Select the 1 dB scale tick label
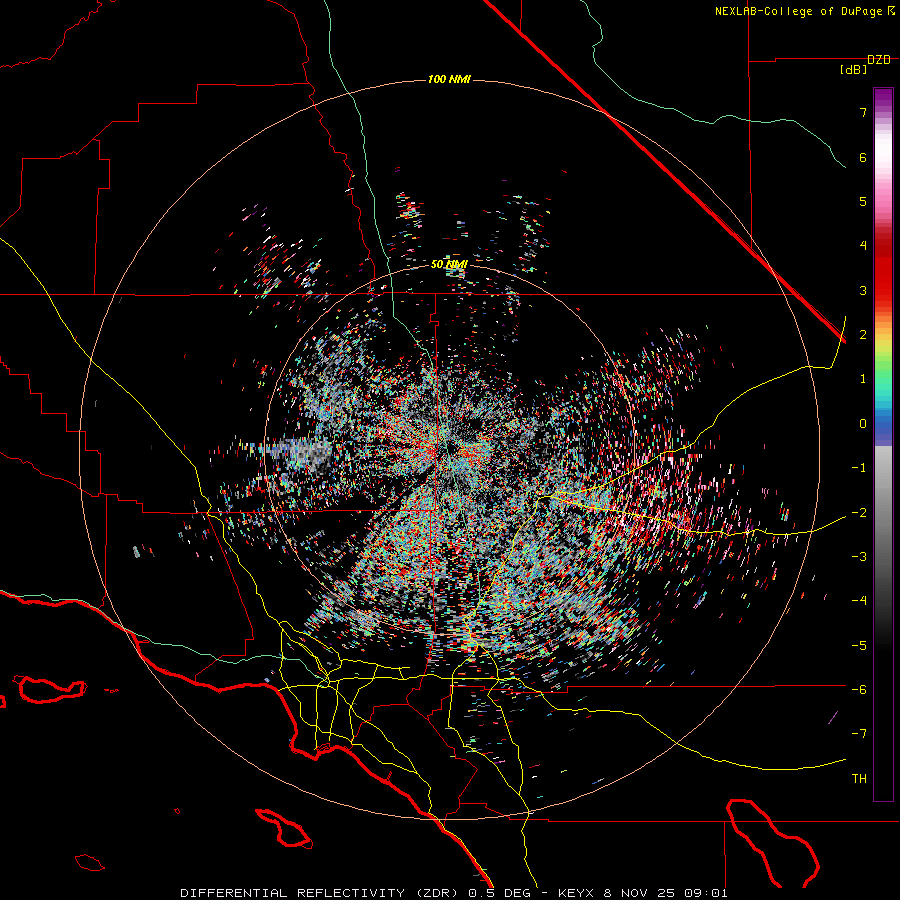The width and height of the screenshot is (900, 900). (863, 379)
